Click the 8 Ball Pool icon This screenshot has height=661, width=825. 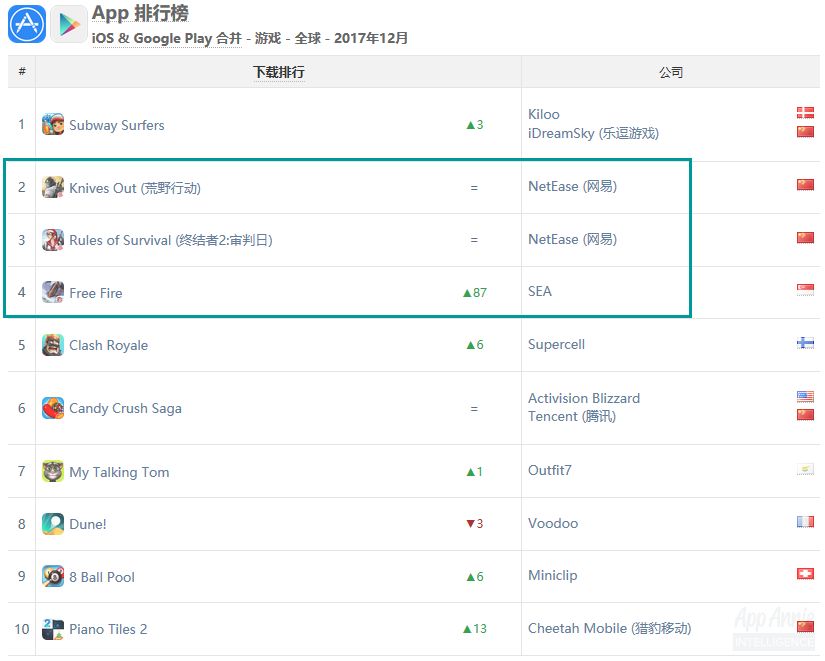[x=53, y=576]
